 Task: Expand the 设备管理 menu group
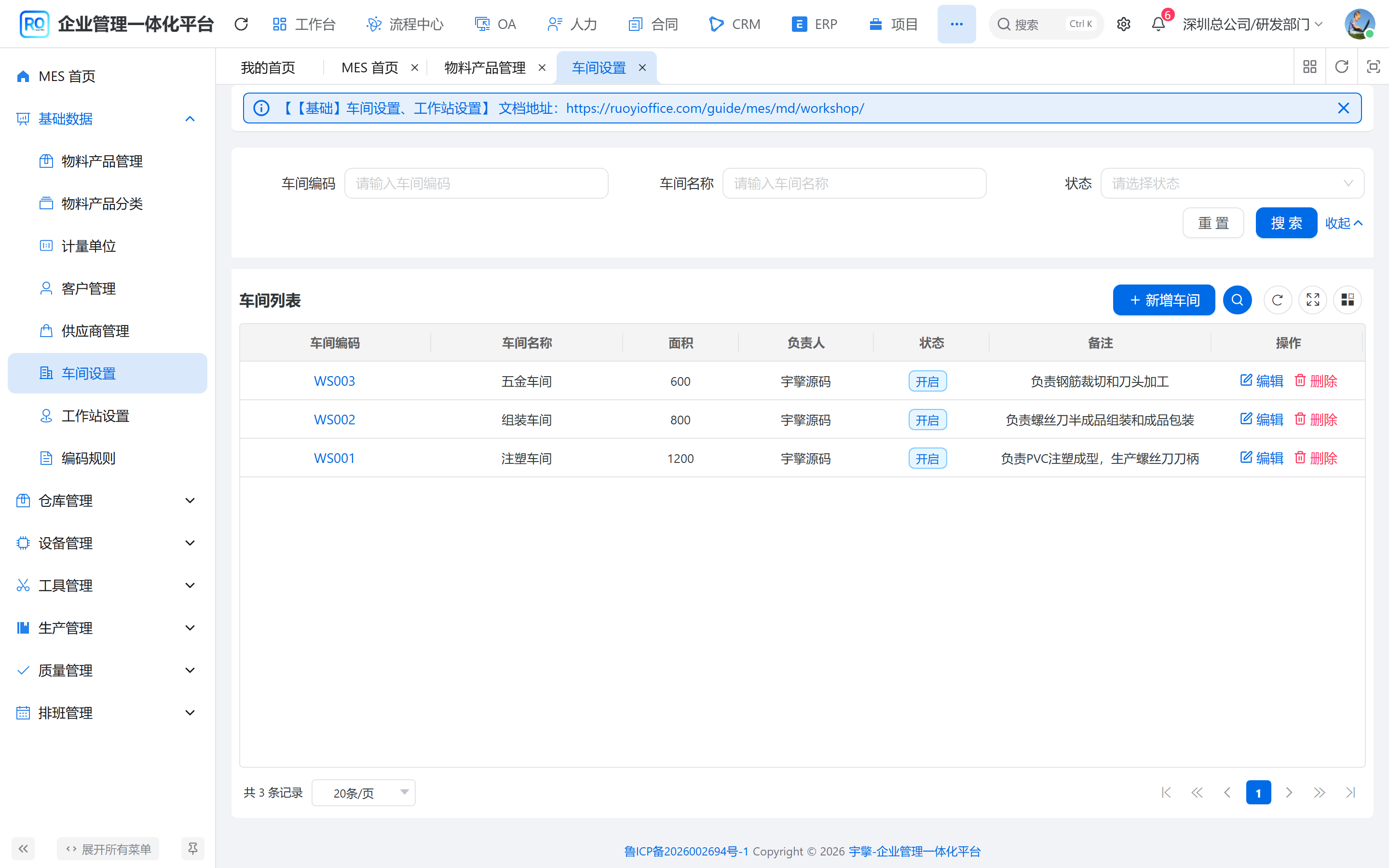tap(108, 543)
